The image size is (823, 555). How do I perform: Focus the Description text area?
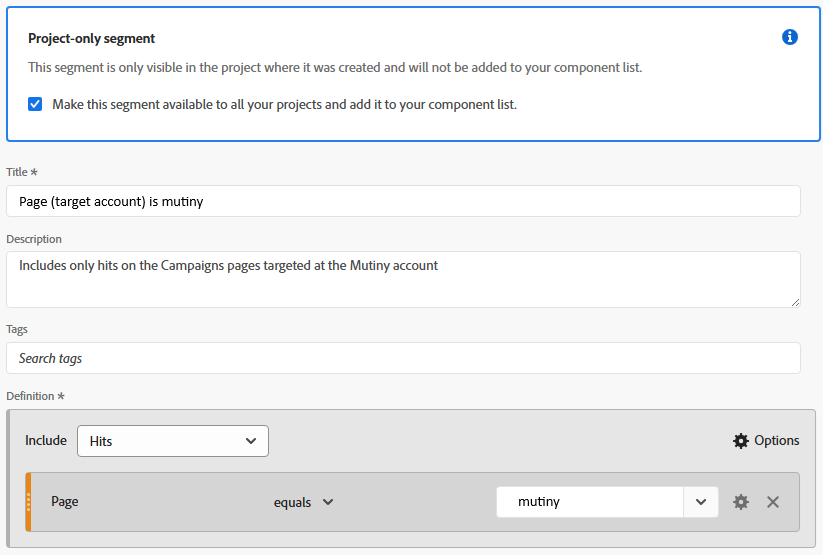point(403,280)
